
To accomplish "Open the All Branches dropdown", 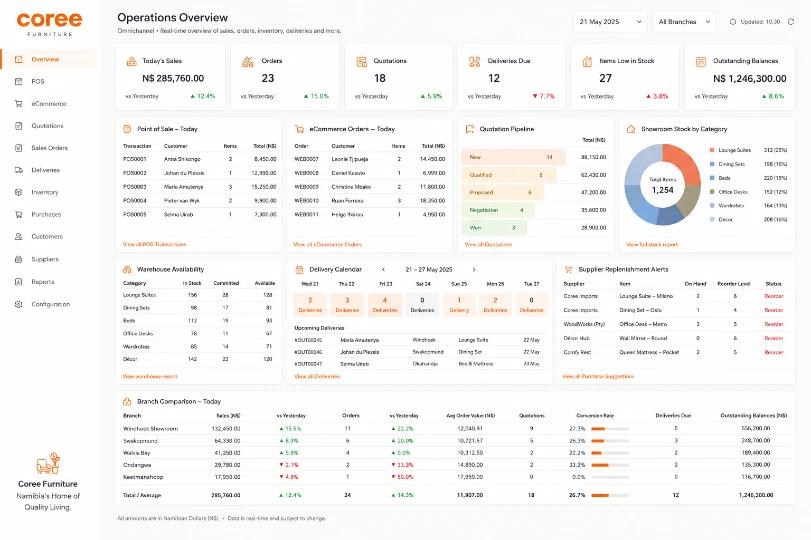I will point(684,22).
